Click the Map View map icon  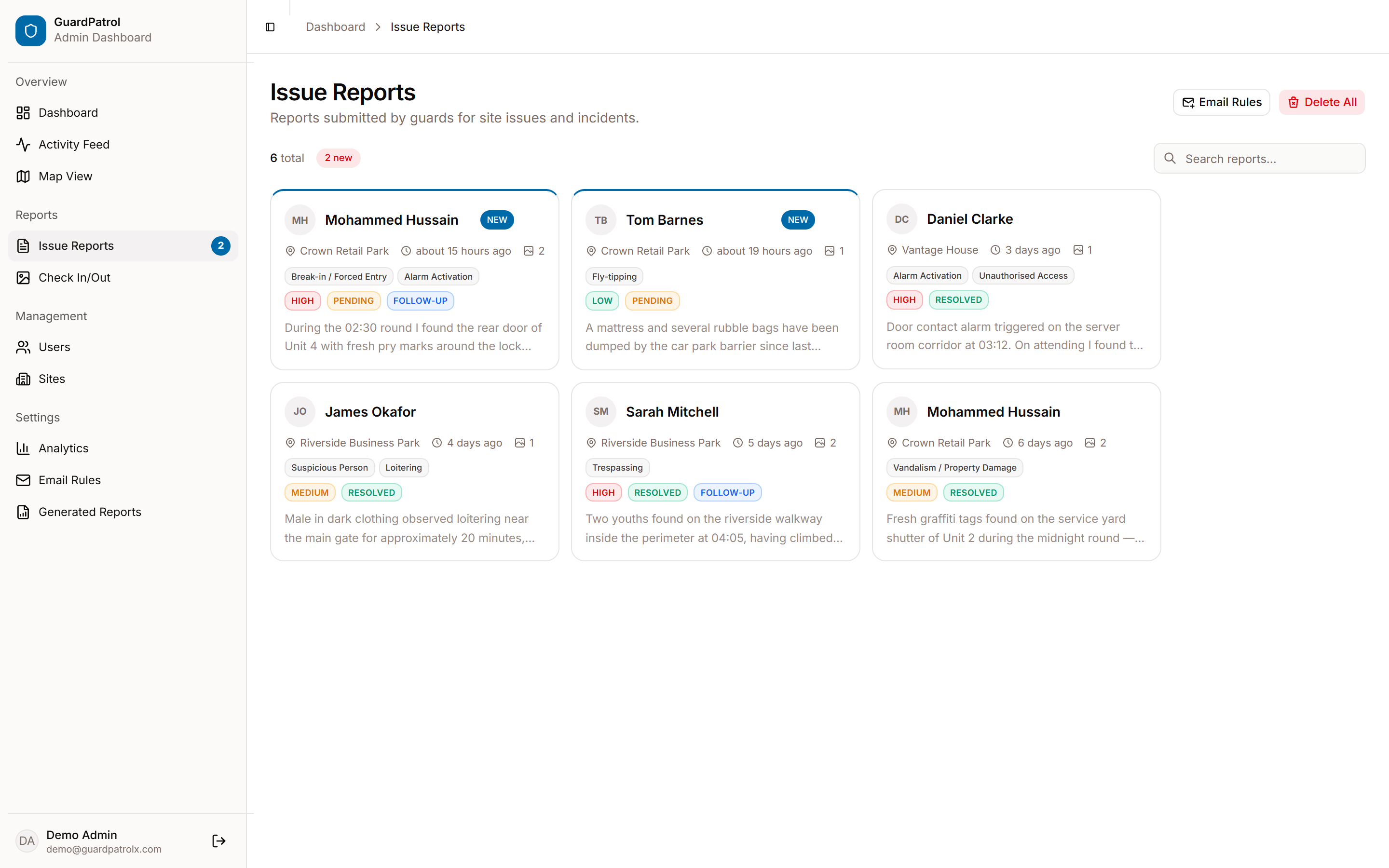pos(23,176)
